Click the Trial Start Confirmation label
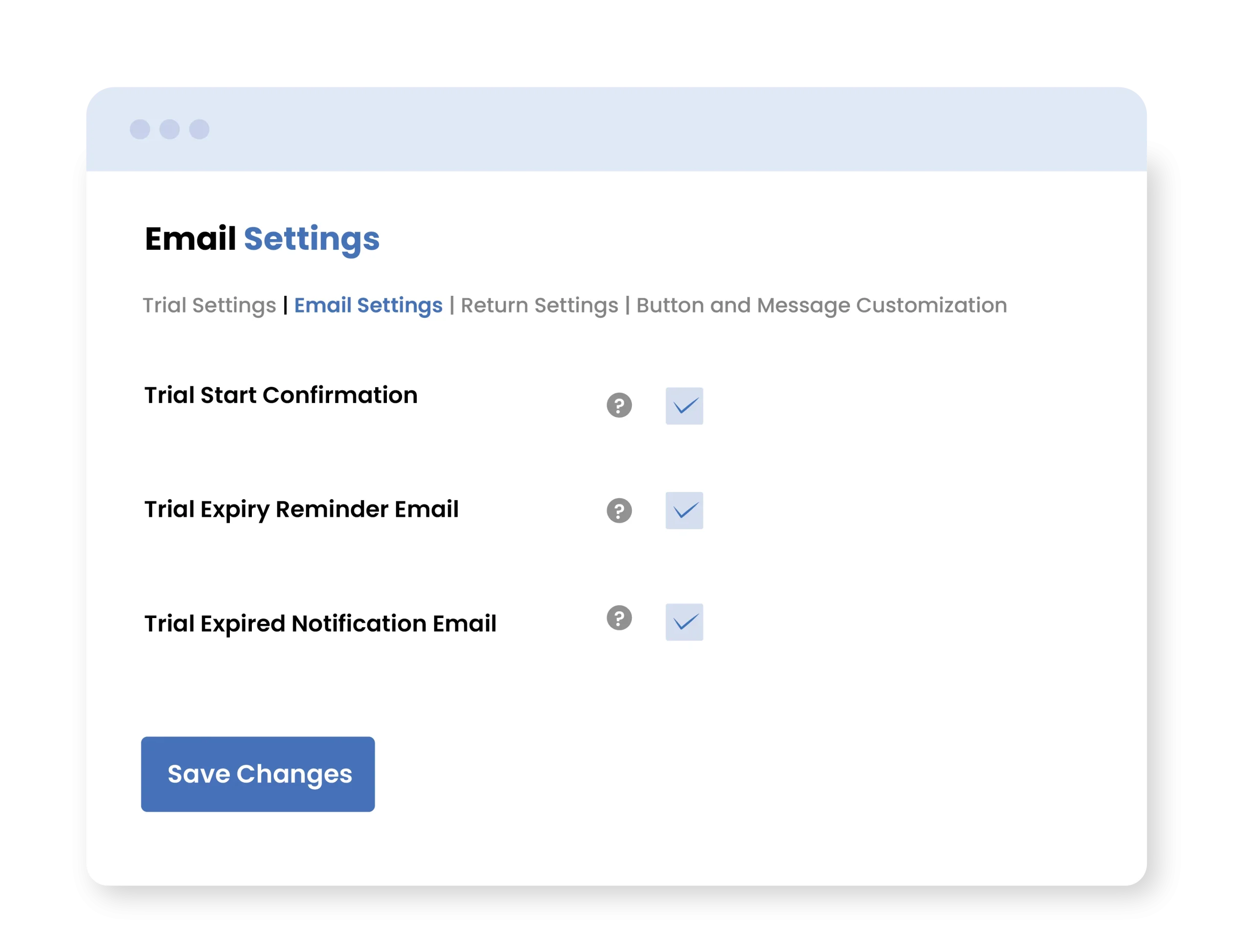Image resolution: width=1252 pixels, height=952 pixels. (281, 395)
